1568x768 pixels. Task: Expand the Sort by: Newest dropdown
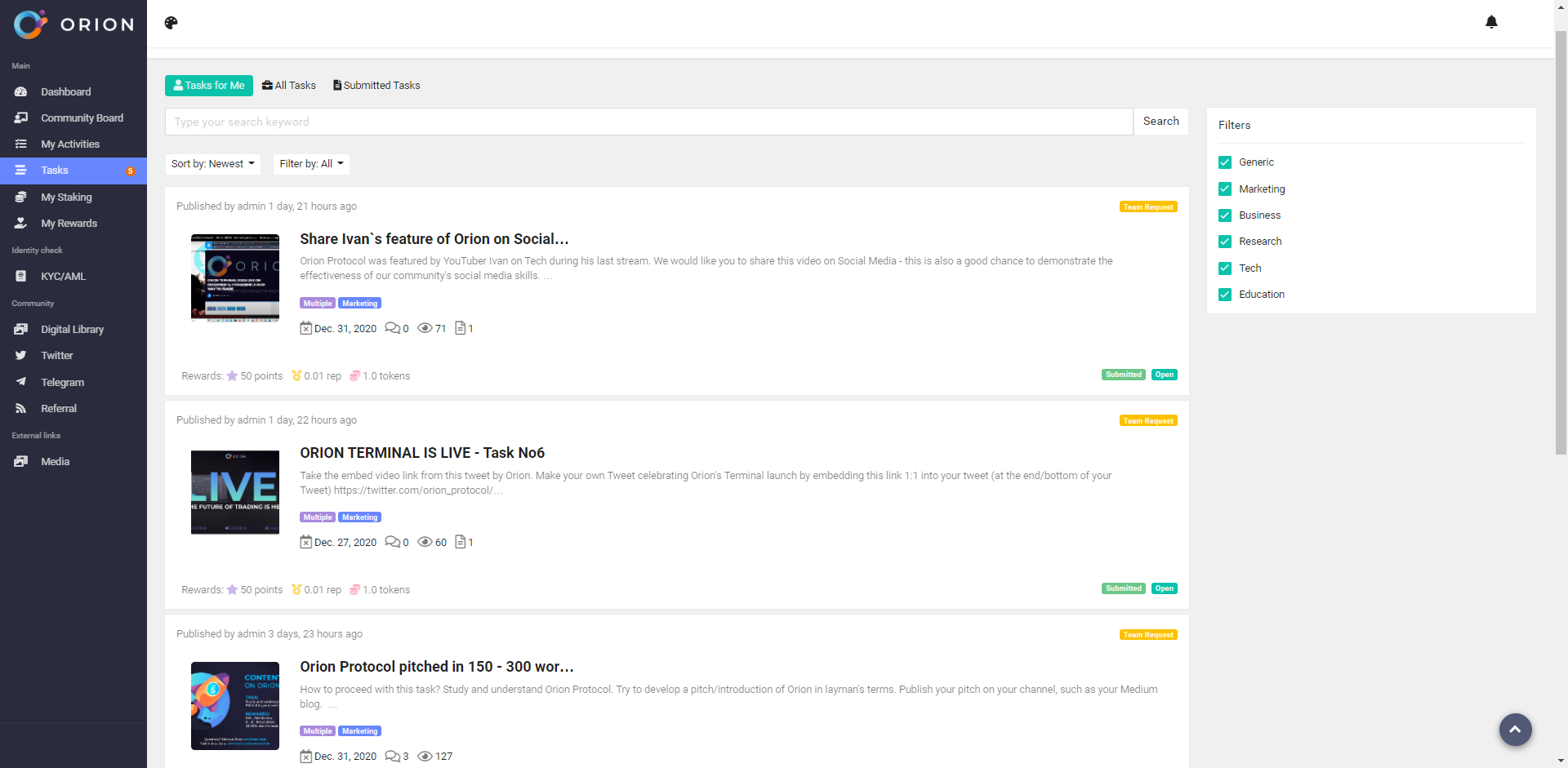point(212,164)
